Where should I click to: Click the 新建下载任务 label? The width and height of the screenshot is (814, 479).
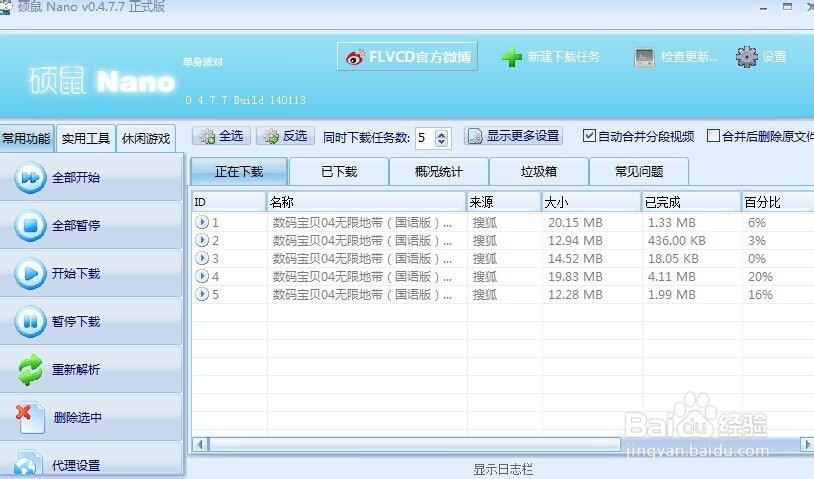pos(564,57)
